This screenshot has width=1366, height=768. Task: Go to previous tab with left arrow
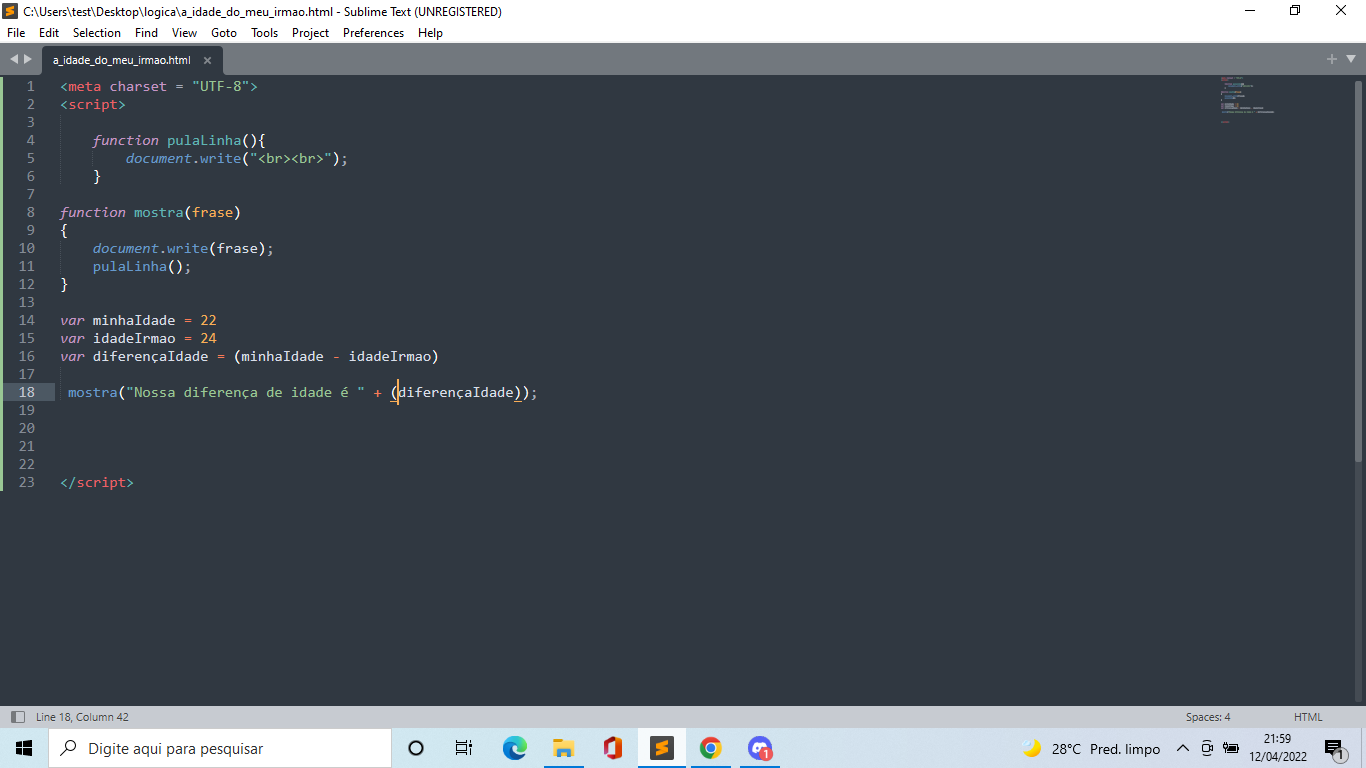(14, 59)
